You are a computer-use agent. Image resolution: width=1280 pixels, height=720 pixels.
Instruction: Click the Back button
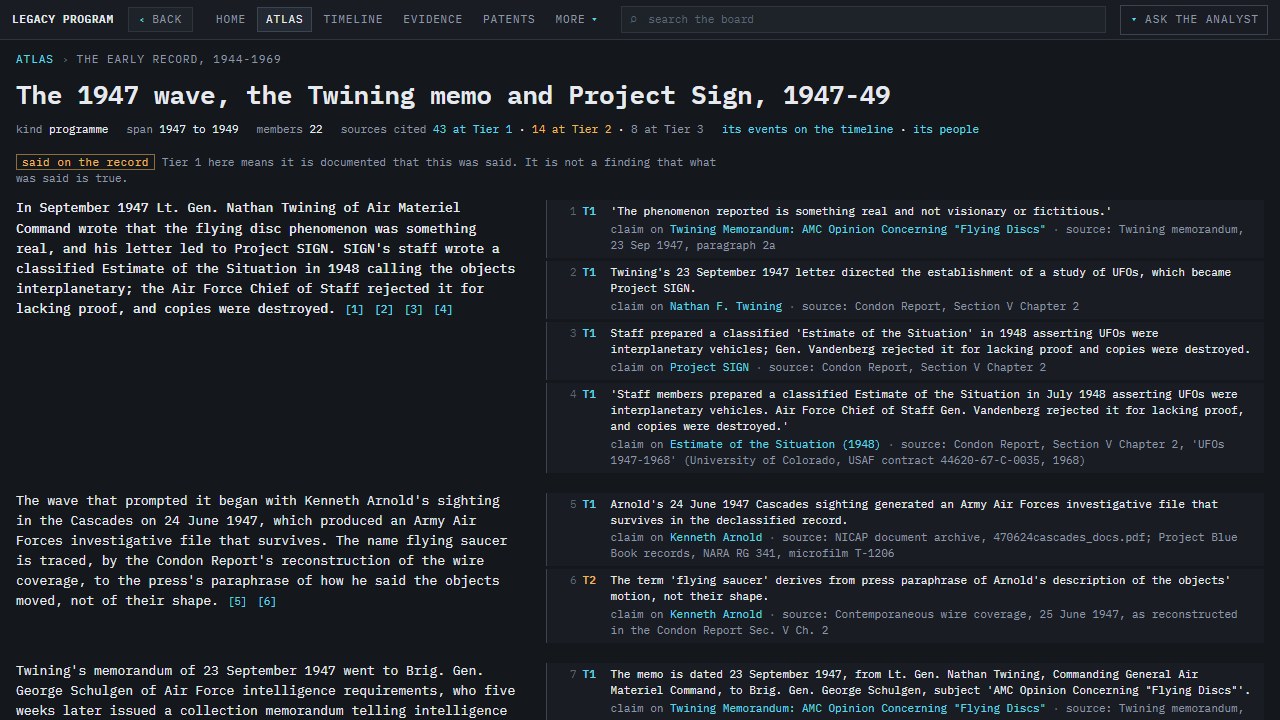coord(160,19)
